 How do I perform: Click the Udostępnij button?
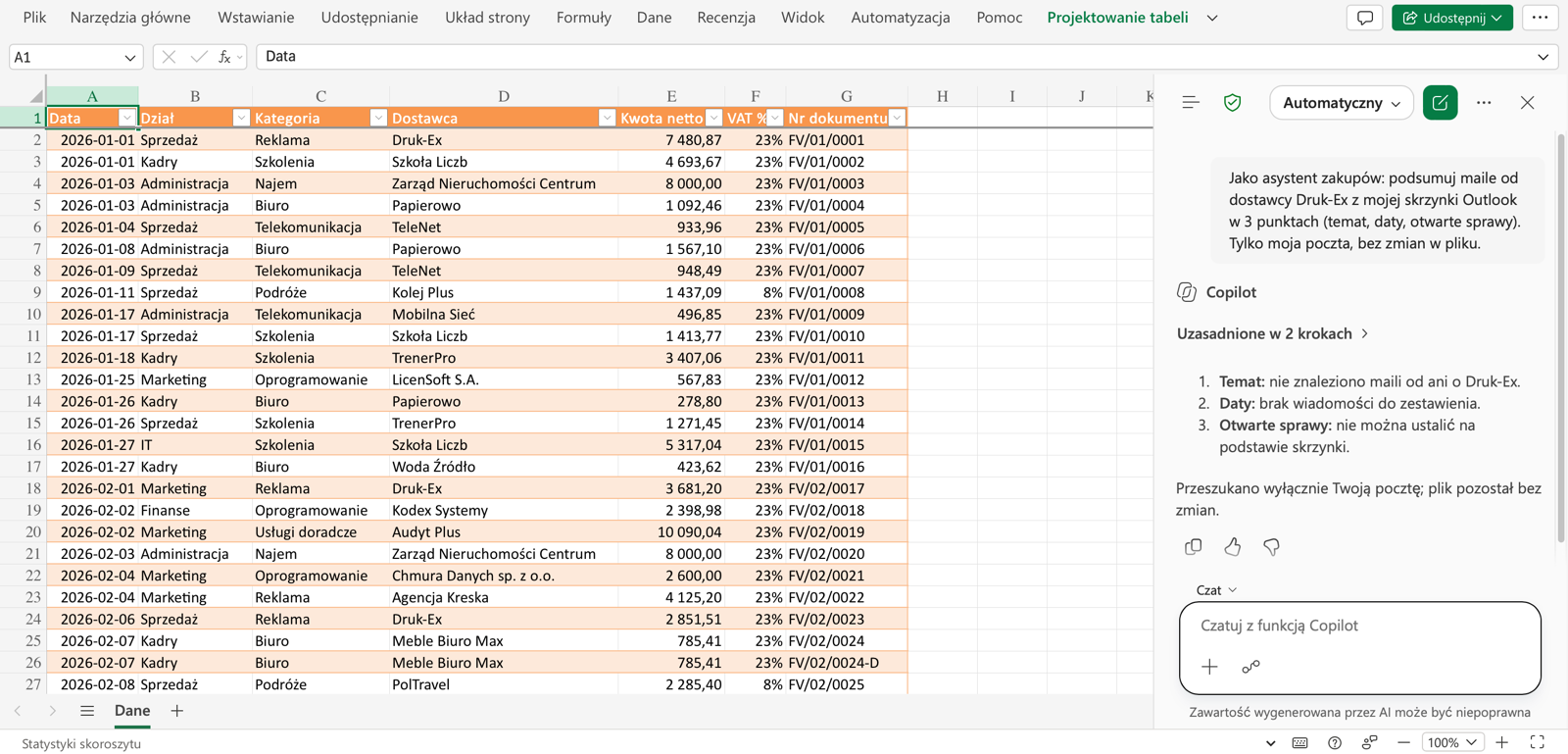pyautogui.click(x=1451, y=18)
